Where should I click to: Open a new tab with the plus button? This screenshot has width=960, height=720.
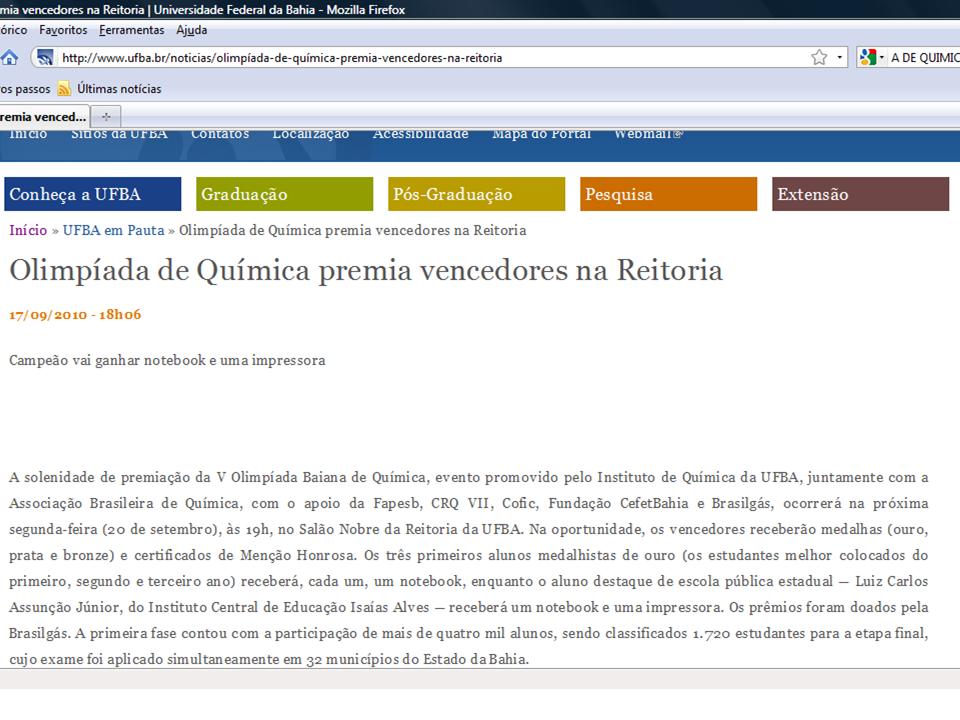[x=106, y=116]
